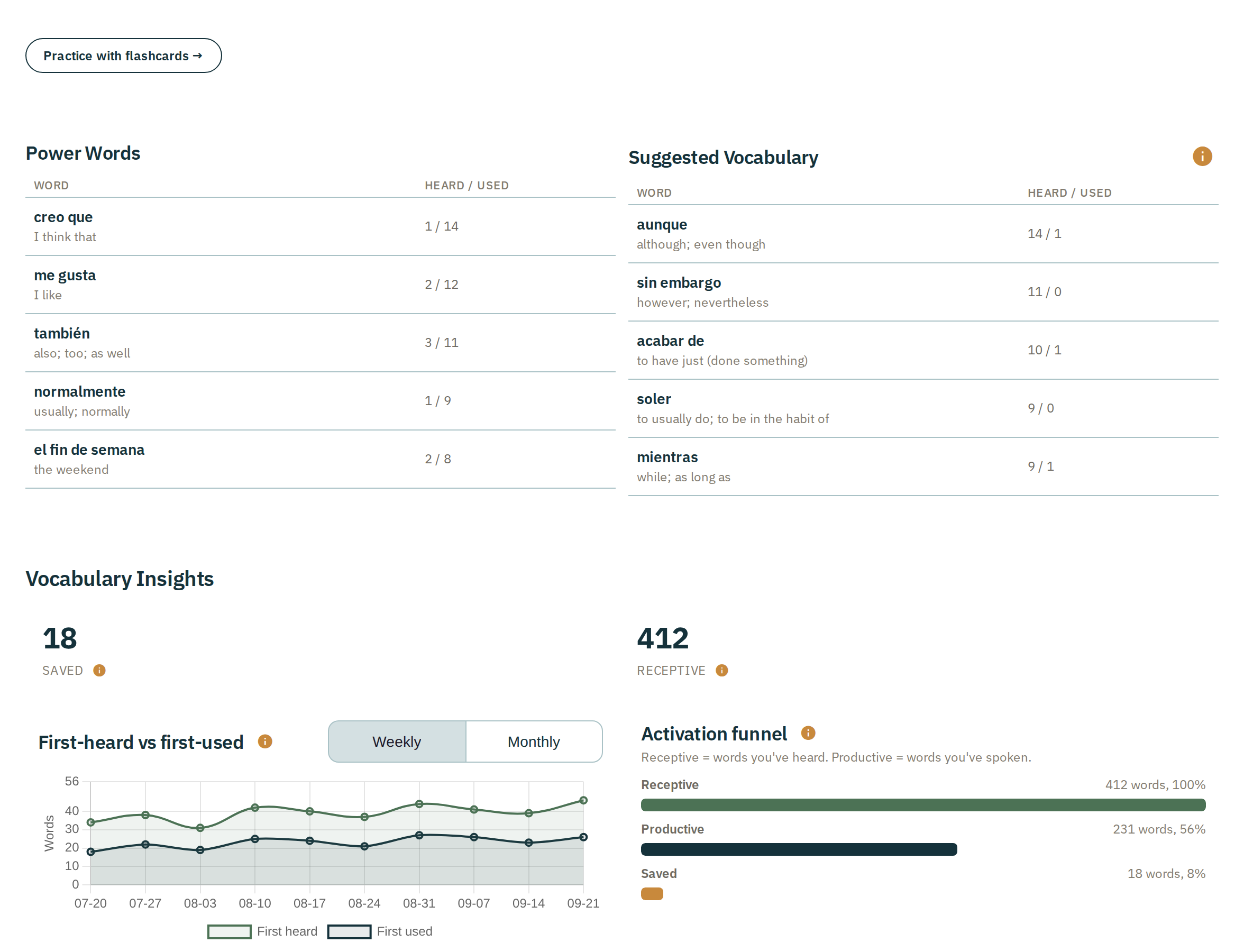Click the Power Words WORD column header
This screenshot has height=952, width=1244.
tap(51, 185)
